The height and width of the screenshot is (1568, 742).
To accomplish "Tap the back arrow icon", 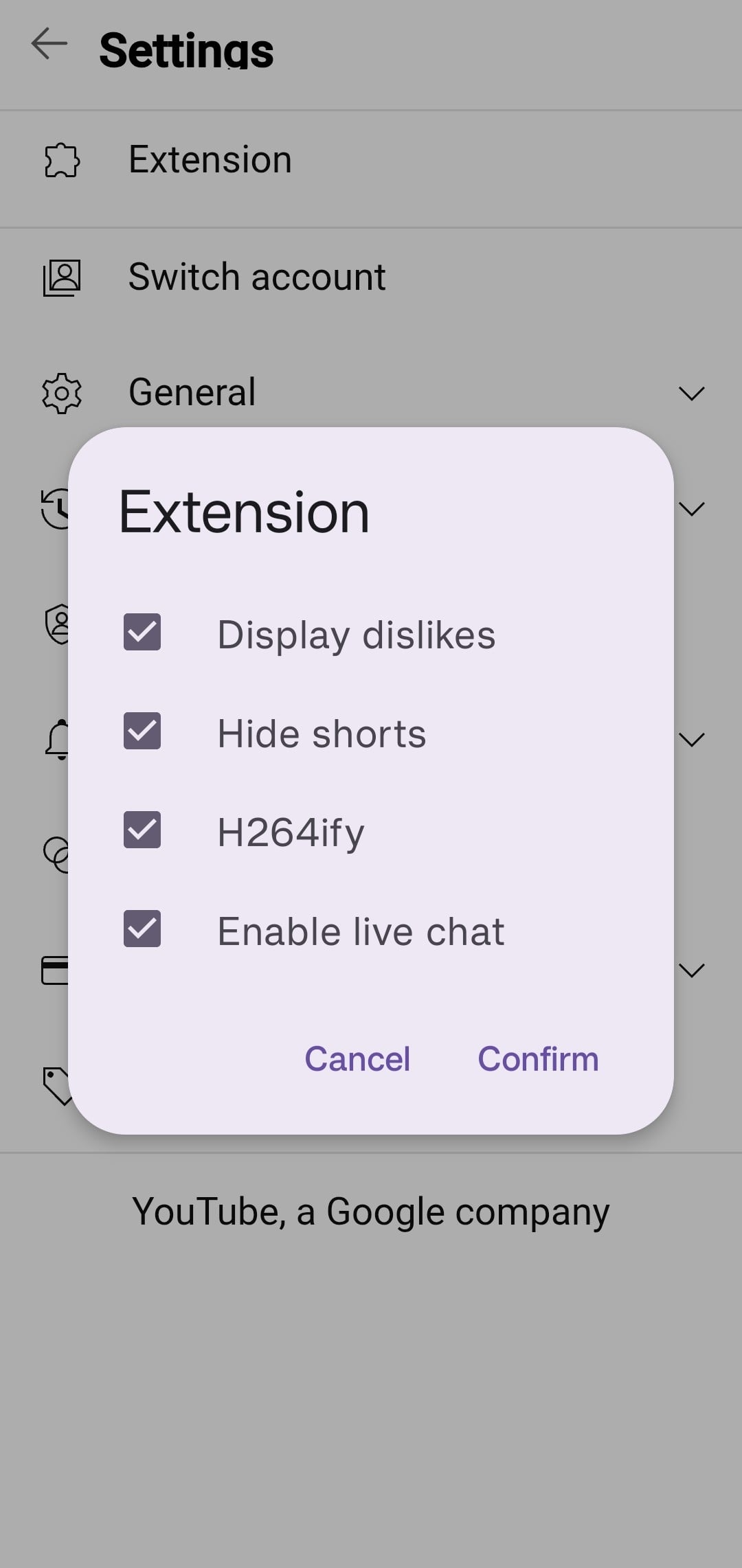I will coord(49,44).
